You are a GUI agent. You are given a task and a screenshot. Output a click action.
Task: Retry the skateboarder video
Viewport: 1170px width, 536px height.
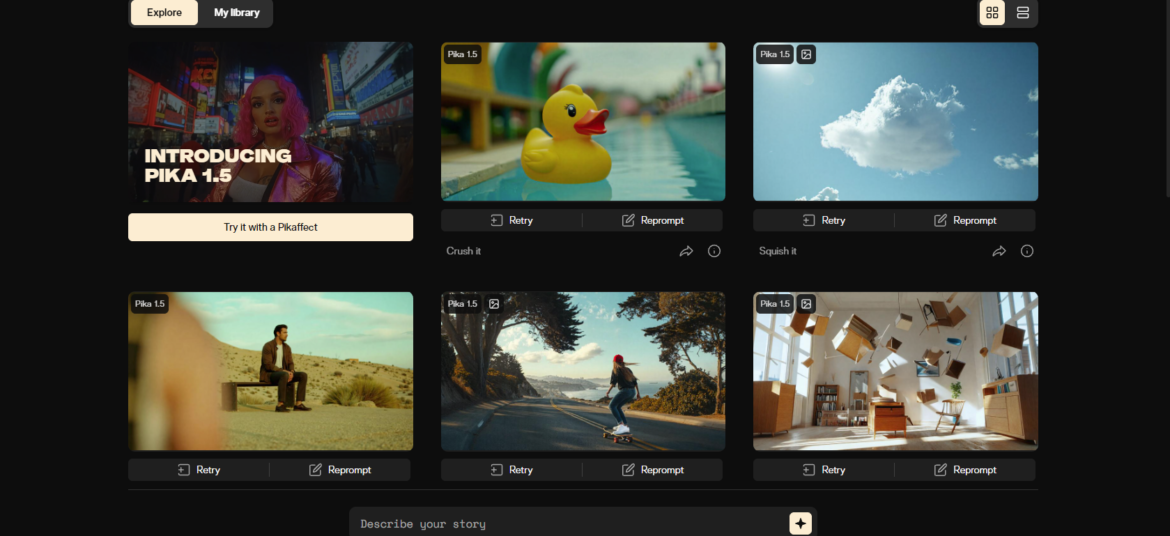point(511,470)
